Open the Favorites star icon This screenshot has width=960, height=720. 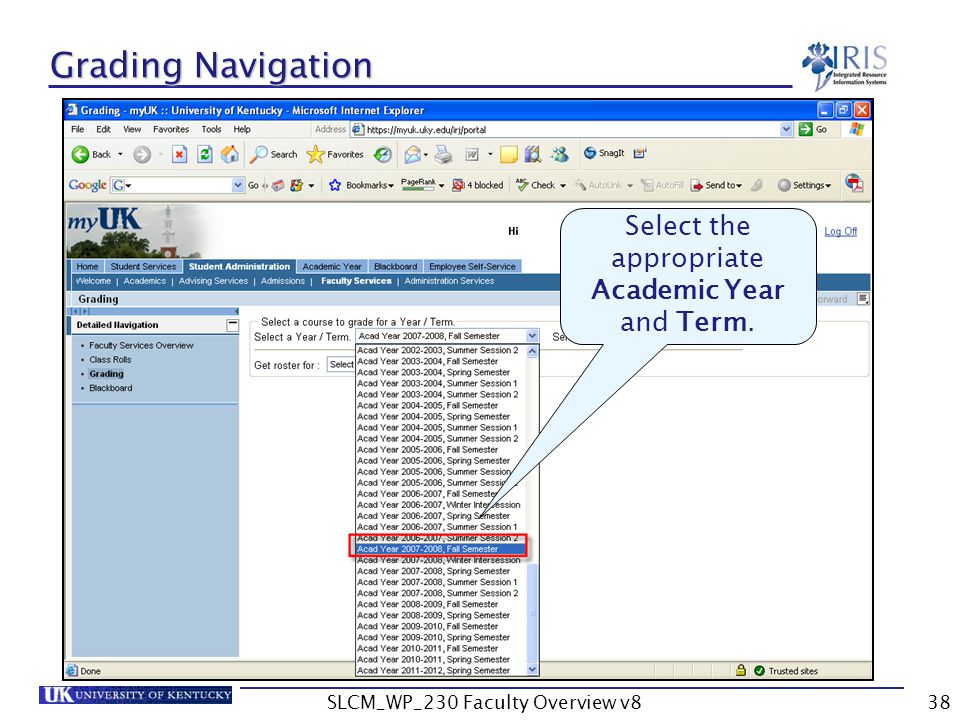(x=315, y=154)
